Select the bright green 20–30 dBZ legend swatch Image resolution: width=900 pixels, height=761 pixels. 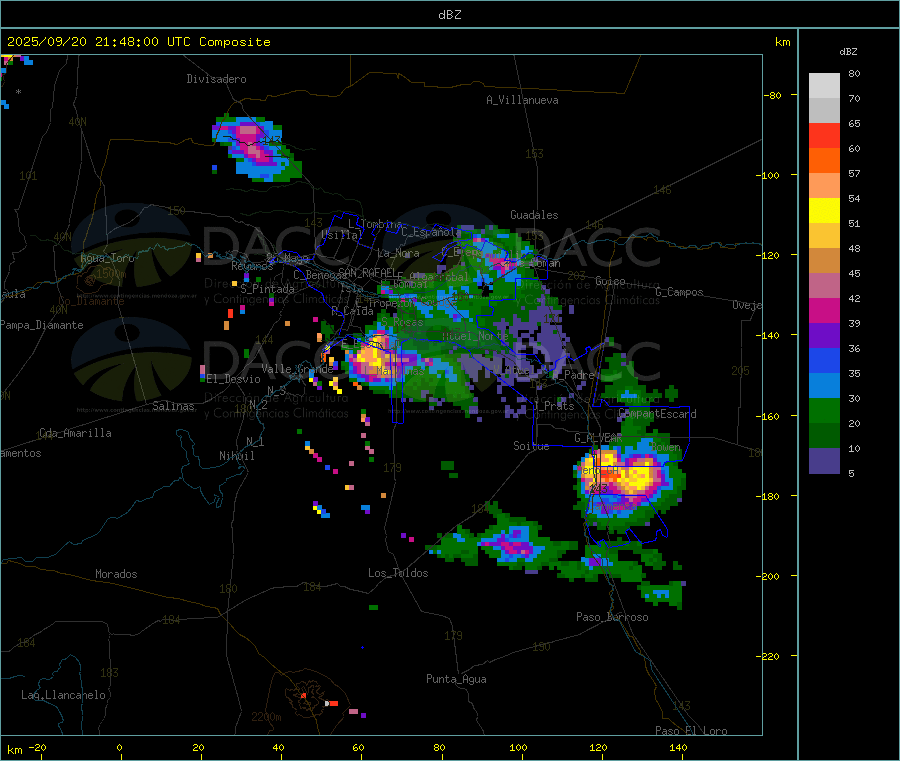click(824, 410)
